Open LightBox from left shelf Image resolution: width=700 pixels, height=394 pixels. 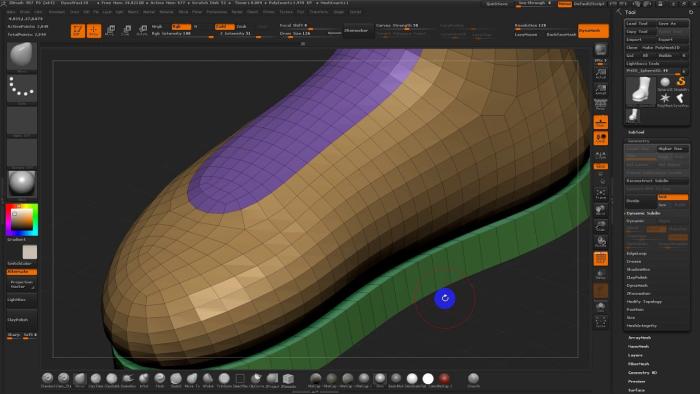coord(21,300)
